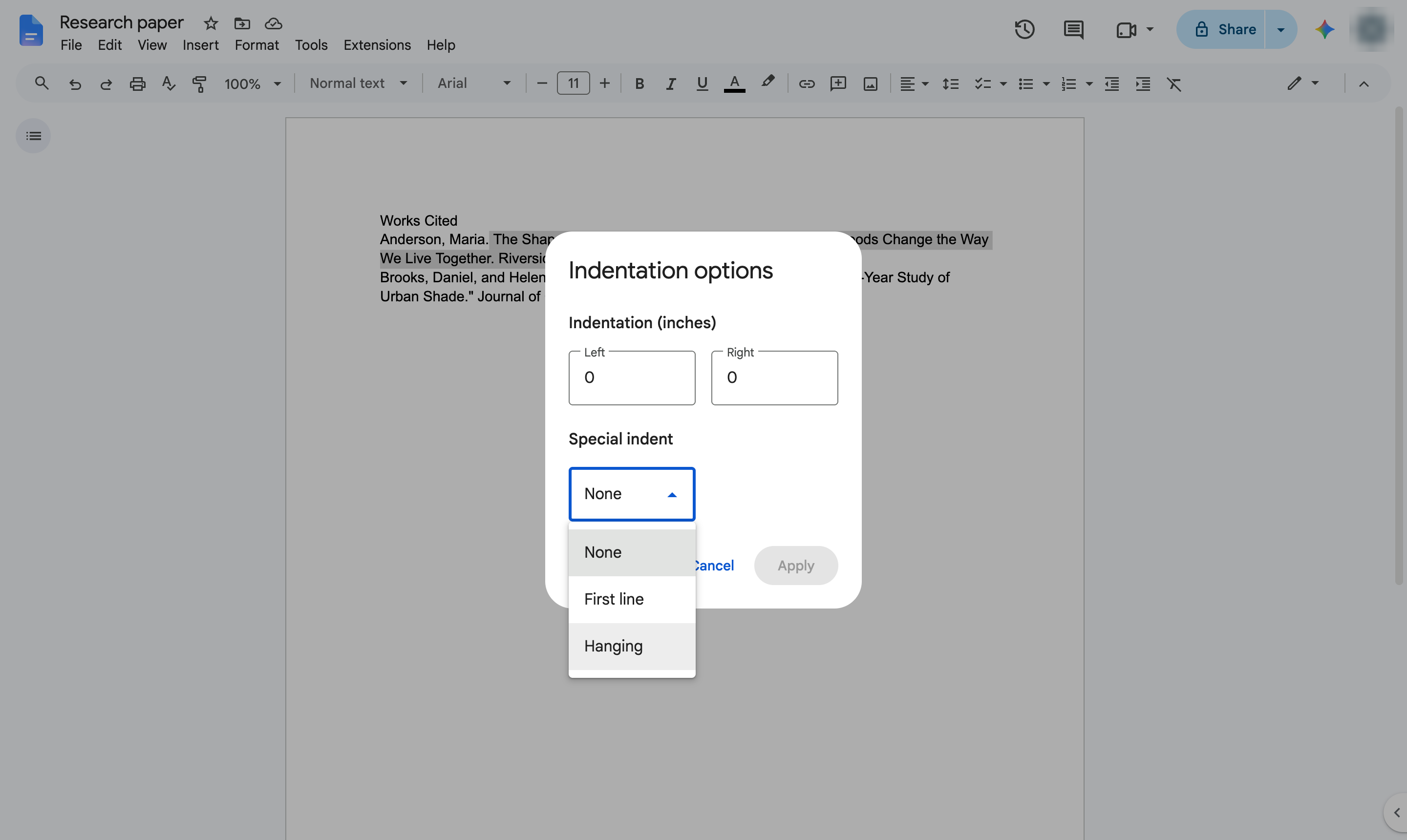Redo the last action
This screenshot has height=840, width=1407.
tap(106, 84)
